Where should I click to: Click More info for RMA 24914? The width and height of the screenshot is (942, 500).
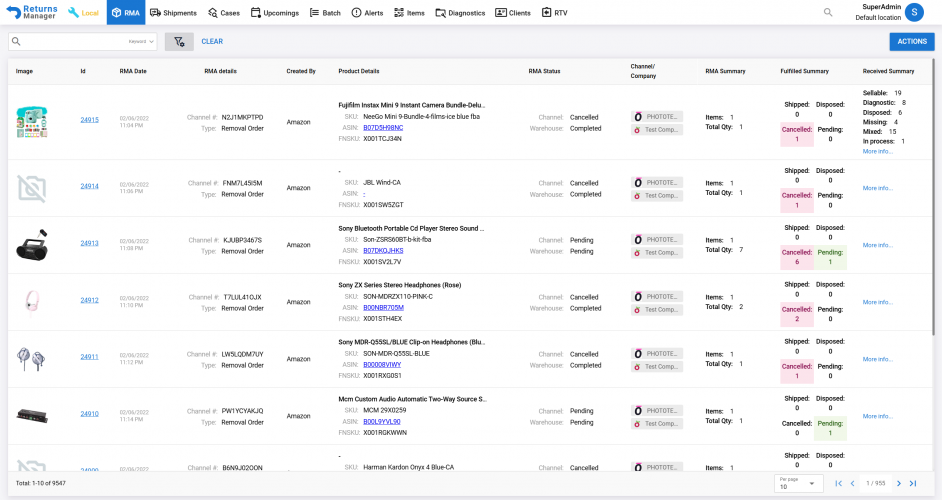click(878, 188)
